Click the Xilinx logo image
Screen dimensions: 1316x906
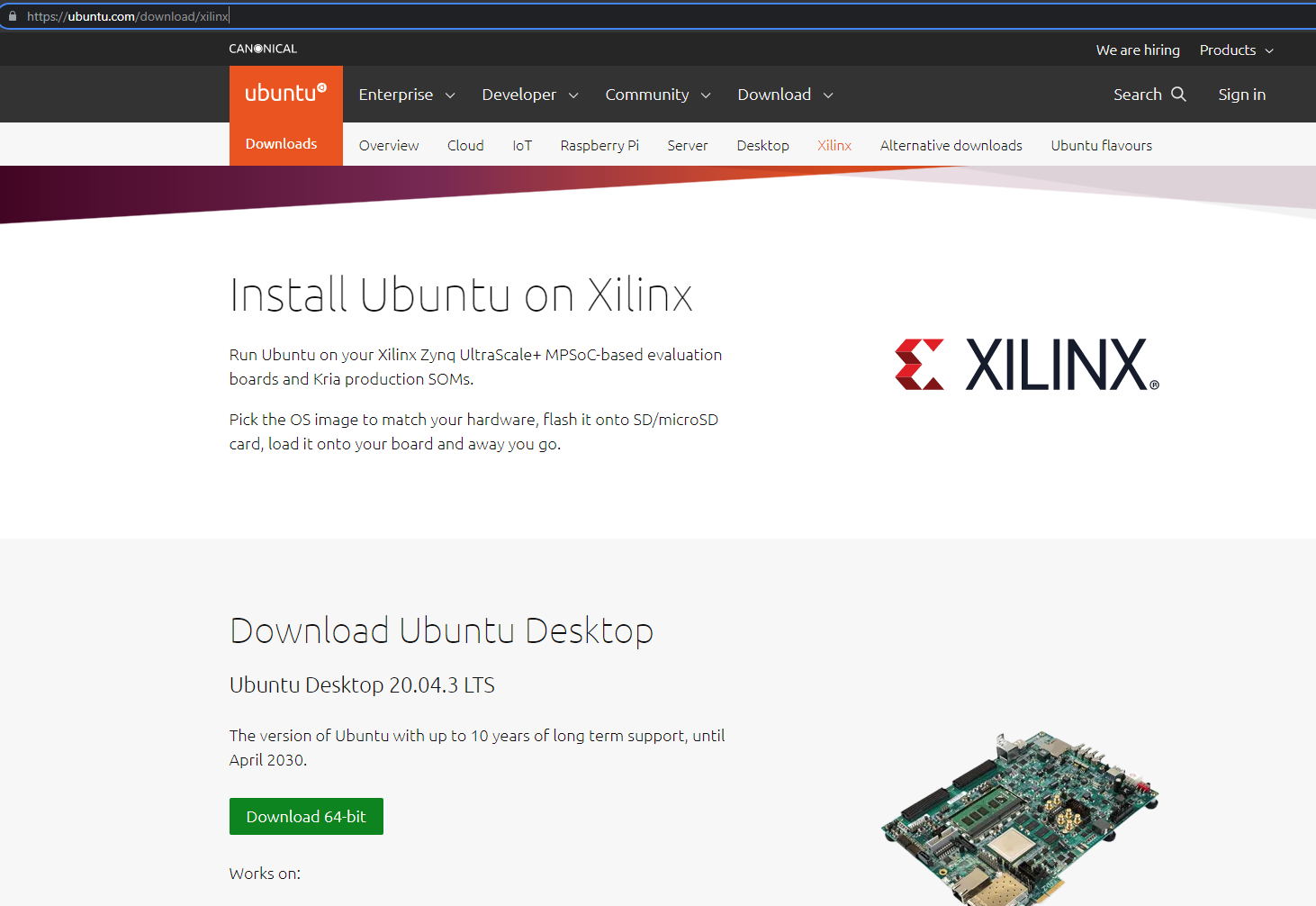[x=1027, y=365]
